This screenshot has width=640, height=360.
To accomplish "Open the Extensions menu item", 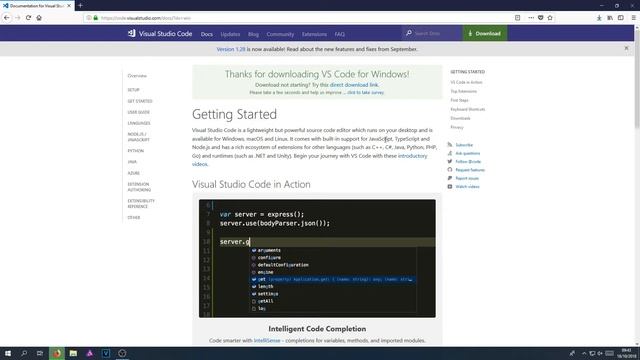I will [314, 34].
